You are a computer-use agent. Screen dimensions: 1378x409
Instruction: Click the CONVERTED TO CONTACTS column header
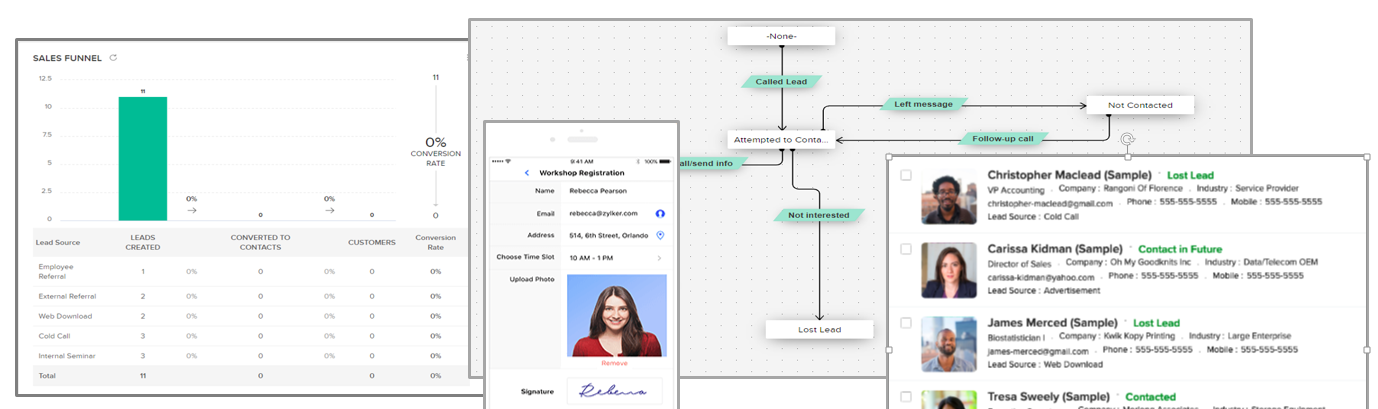260,242
